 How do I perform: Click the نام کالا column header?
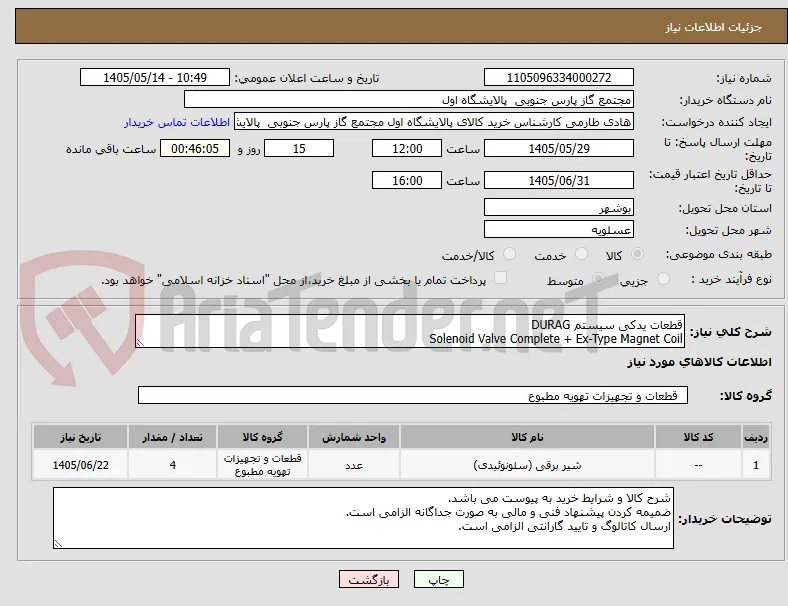click(527, 437)
